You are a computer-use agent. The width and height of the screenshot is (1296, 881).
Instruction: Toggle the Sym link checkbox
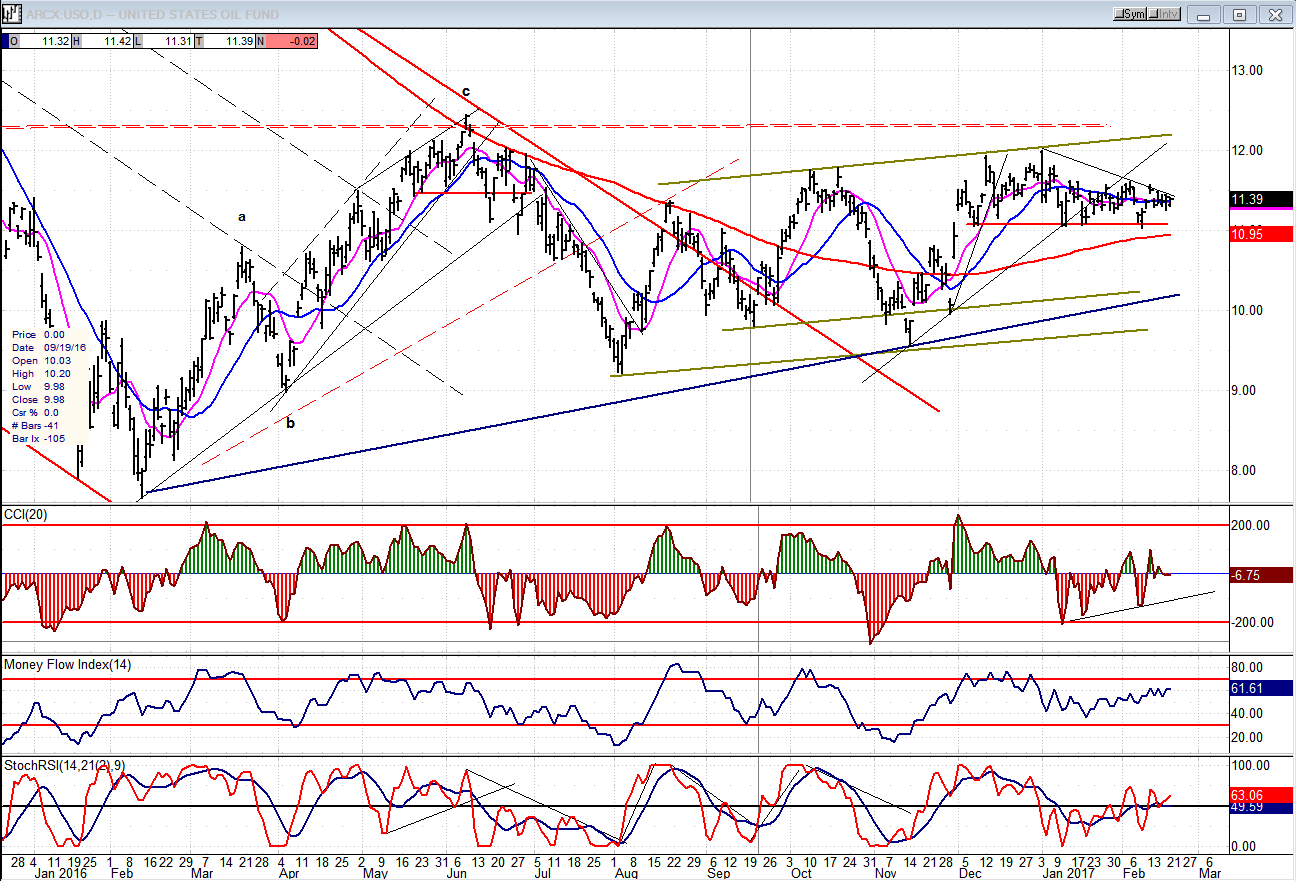click(1130, 14)
